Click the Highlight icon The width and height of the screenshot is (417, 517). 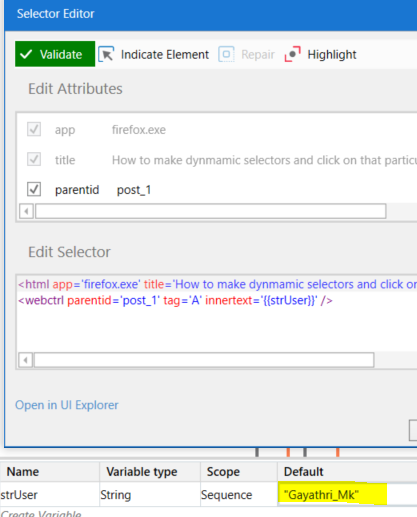pos(293,54)
